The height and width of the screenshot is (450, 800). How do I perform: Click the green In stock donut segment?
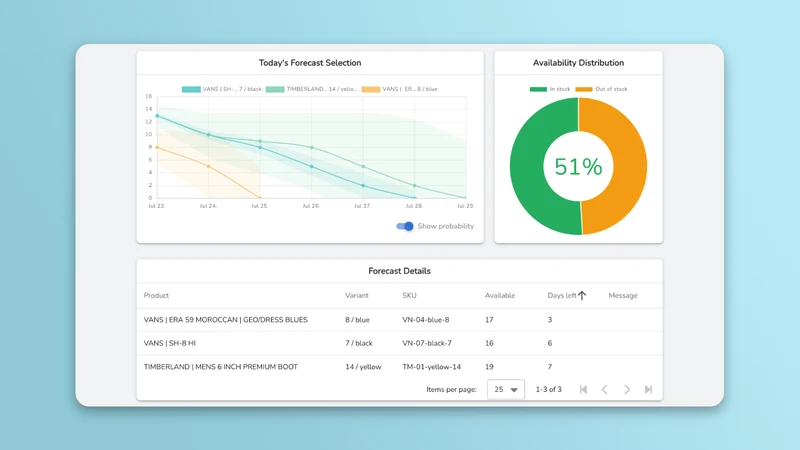tap(526, 166)
